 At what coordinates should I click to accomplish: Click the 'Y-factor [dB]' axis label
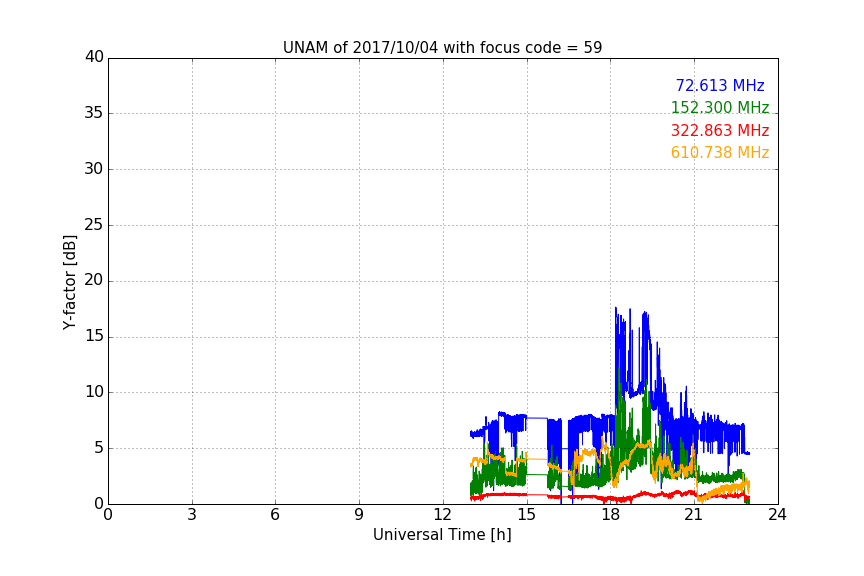tap(69, 282)
